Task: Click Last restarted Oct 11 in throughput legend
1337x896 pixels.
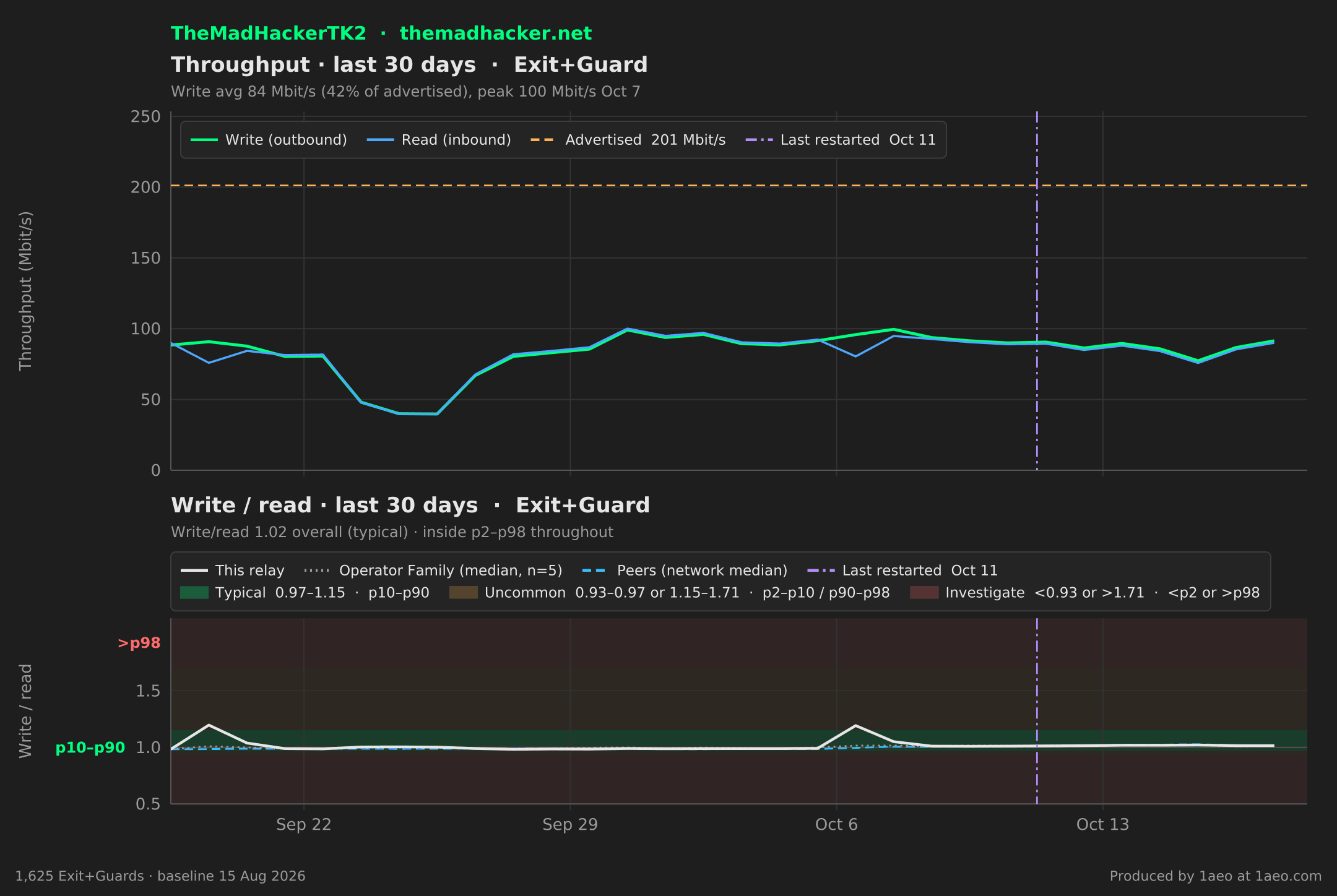Action: 841,140
